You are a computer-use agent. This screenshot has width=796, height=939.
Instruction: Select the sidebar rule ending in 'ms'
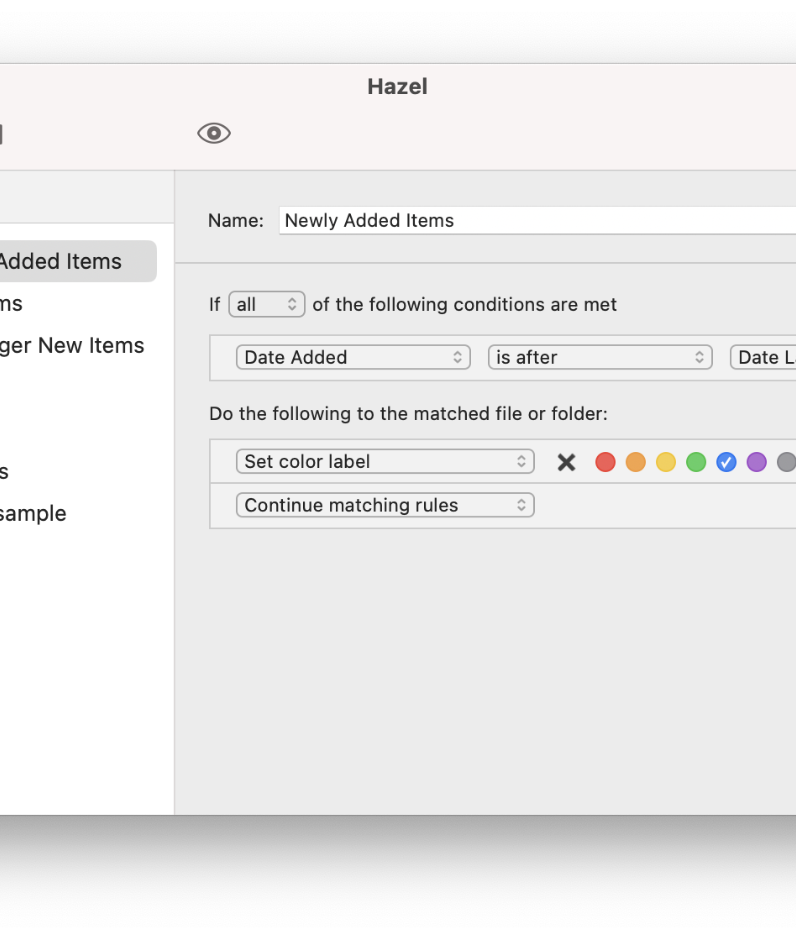[11, 304]
